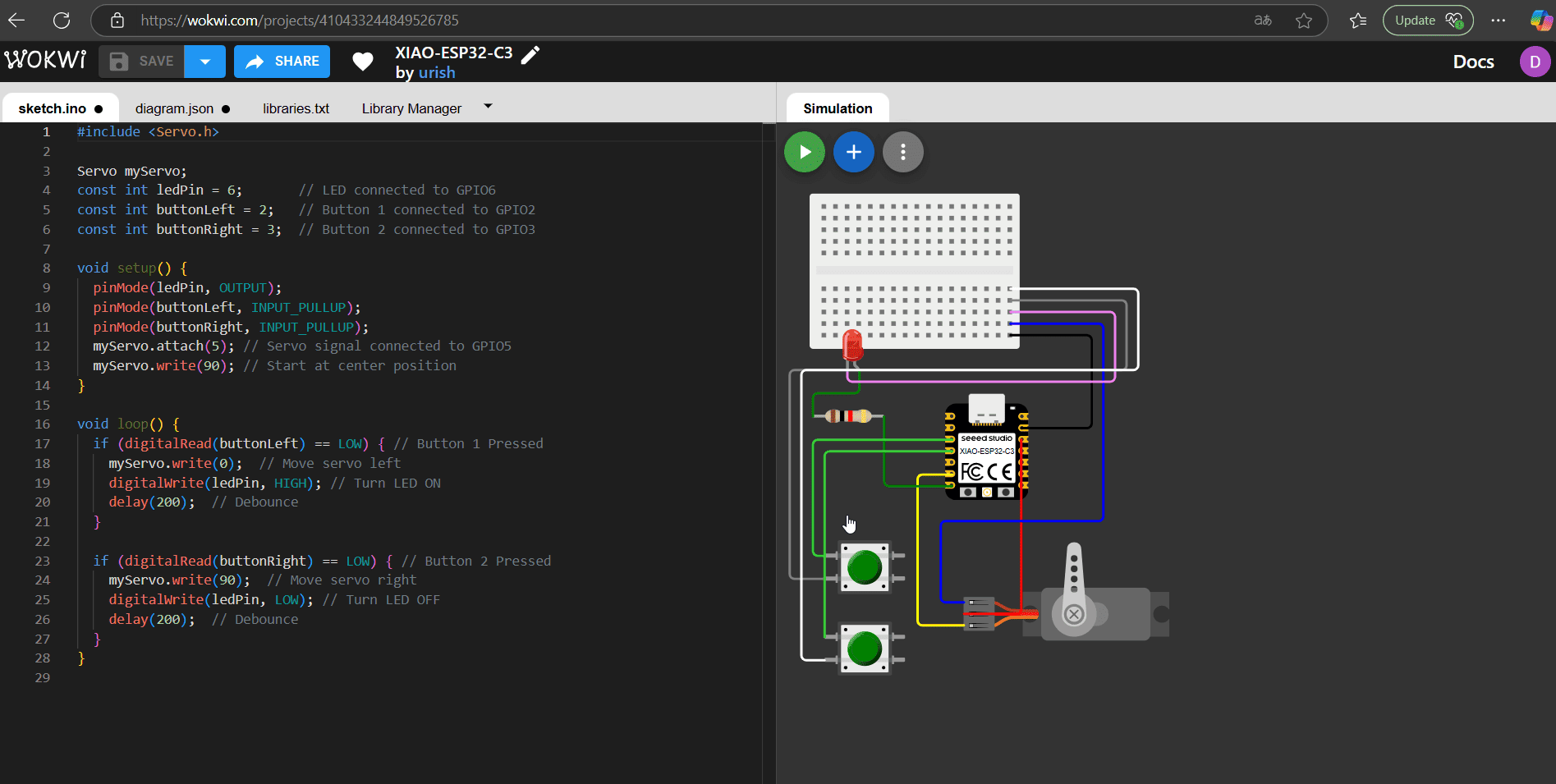Click the 'const int buttonRight = 3' line
Viewport: 1556px width, 784px height.
[305, 229]
